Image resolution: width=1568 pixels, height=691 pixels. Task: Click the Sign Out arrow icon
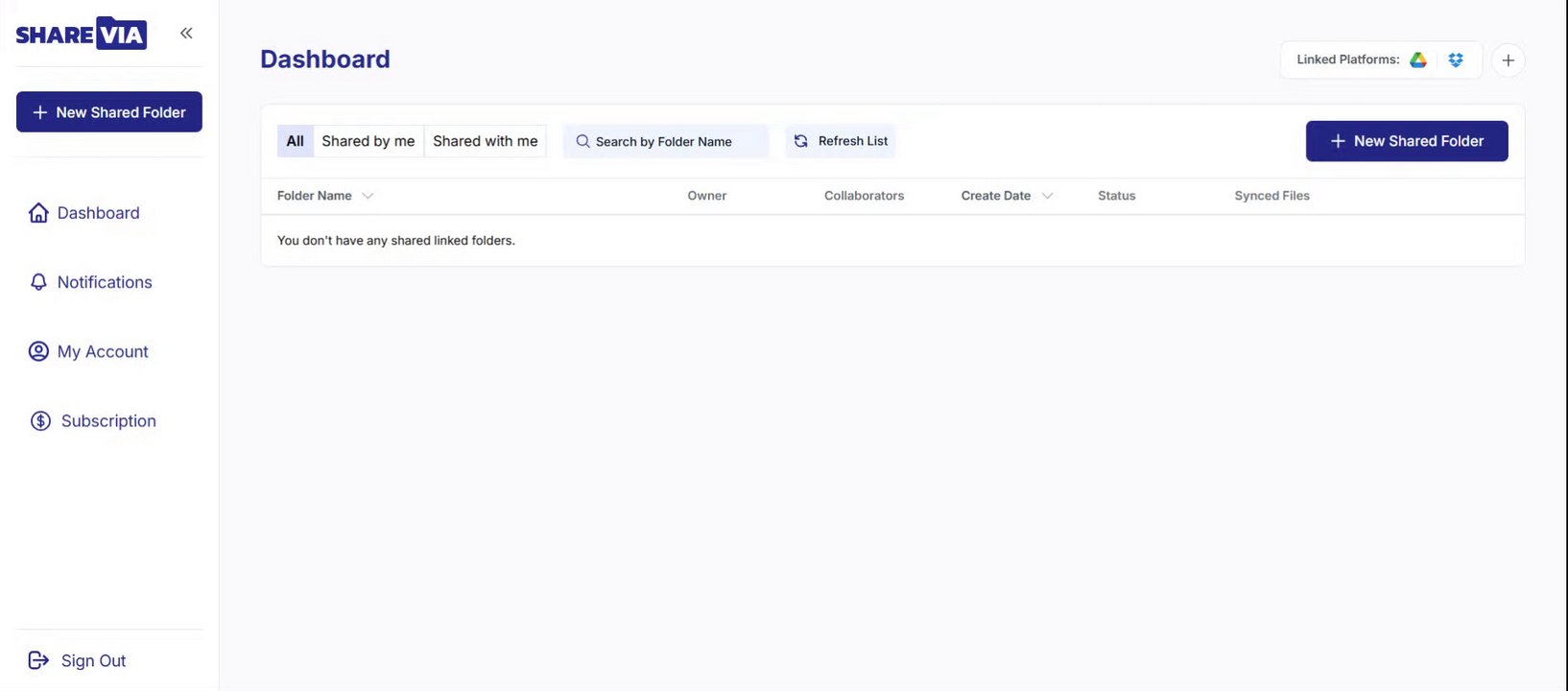[38, 660]
